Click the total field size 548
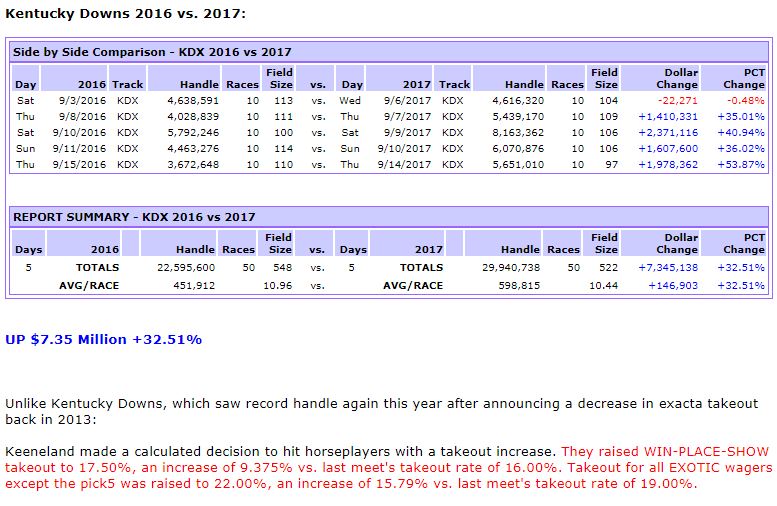 (282, 268)
